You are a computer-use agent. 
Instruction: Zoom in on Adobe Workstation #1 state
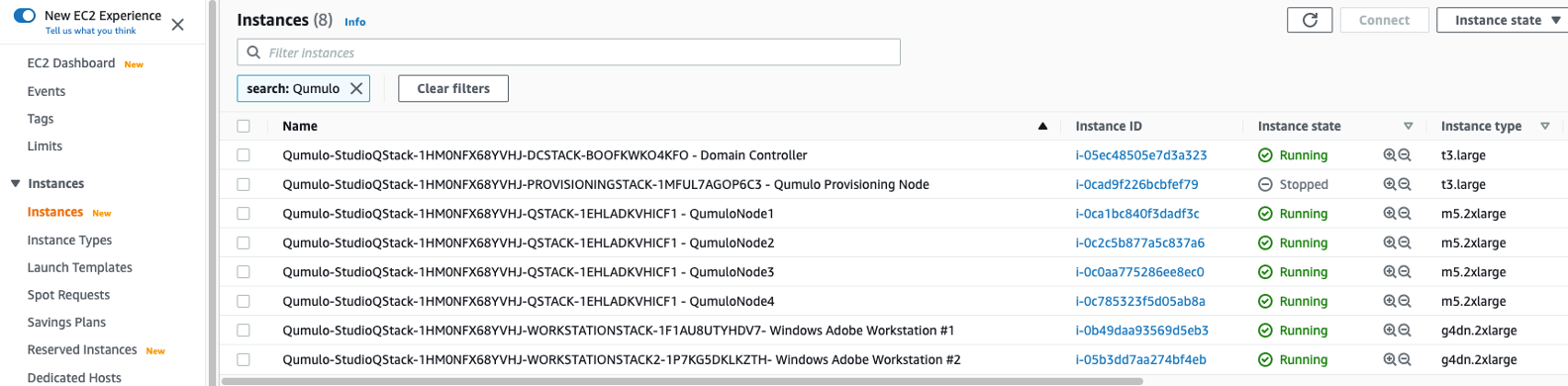point(1390,331)
